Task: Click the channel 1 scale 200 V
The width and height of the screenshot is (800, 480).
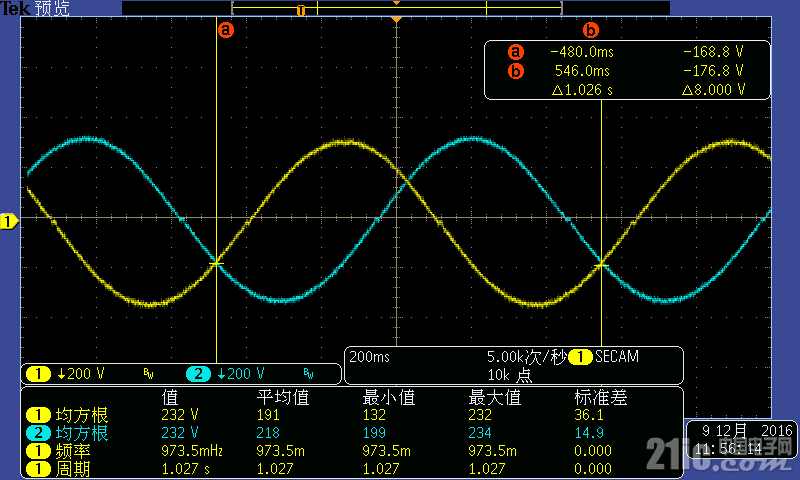Action: tap(81, 374)
